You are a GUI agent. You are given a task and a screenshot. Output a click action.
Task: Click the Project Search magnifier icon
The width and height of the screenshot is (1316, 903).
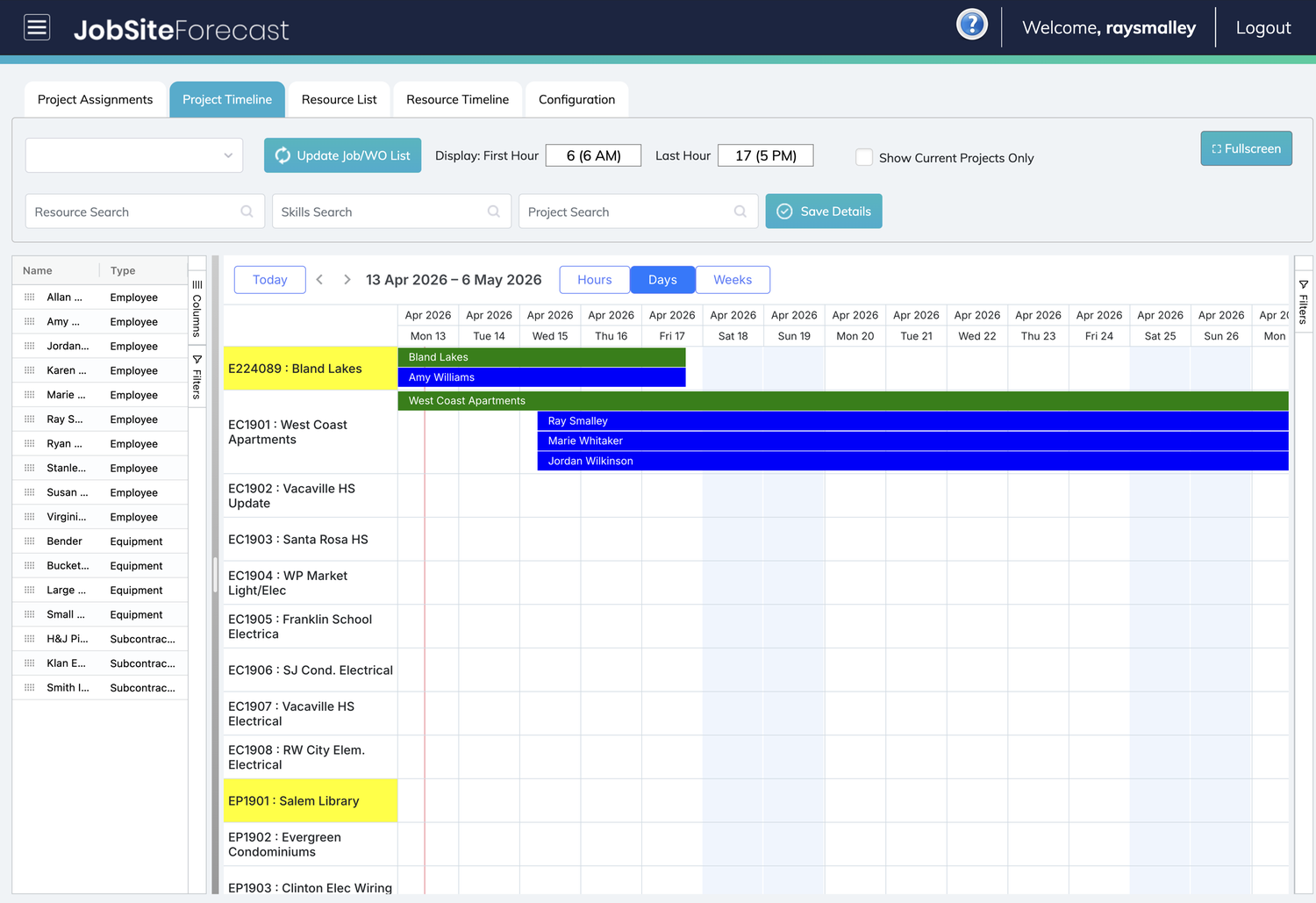[740, 211]
